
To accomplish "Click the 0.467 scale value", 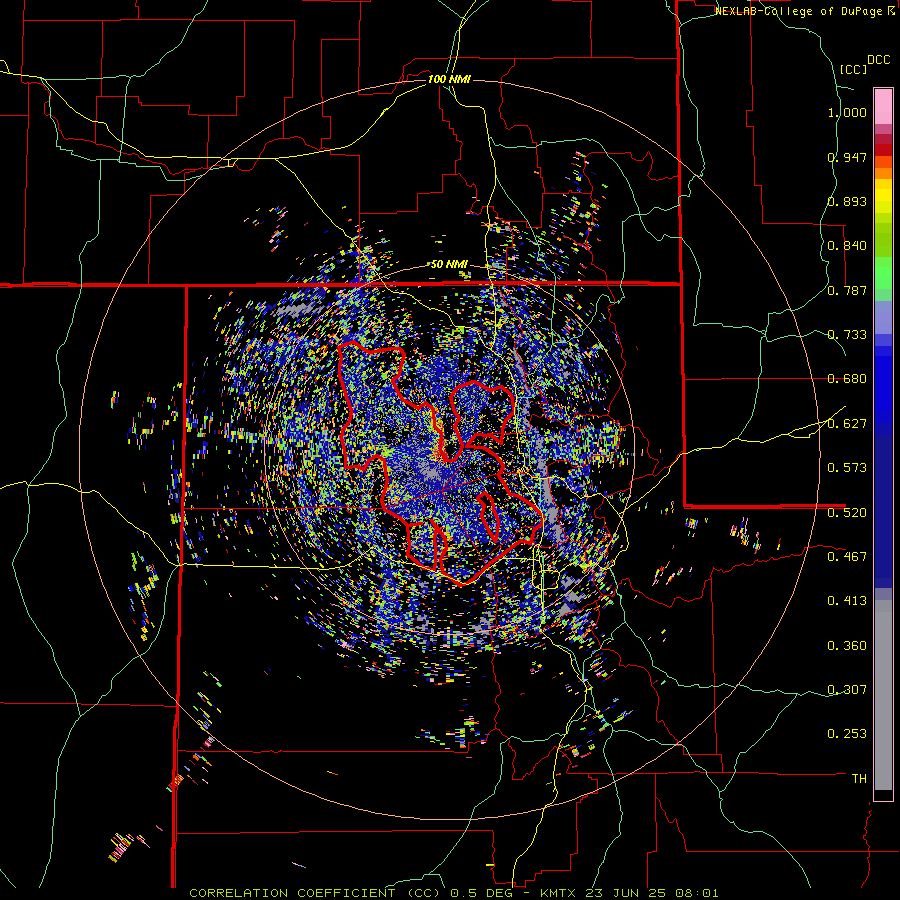I will [847, 557].
